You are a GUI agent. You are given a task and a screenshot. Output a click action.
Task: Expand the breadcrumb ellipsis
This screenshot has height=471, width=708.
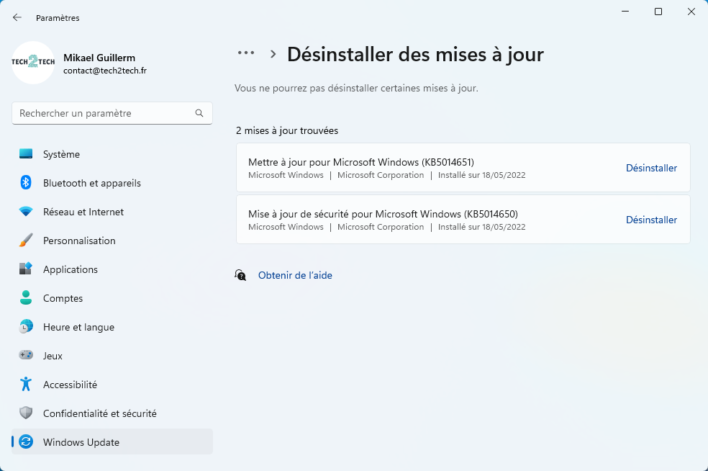click(x=246, y=53)
